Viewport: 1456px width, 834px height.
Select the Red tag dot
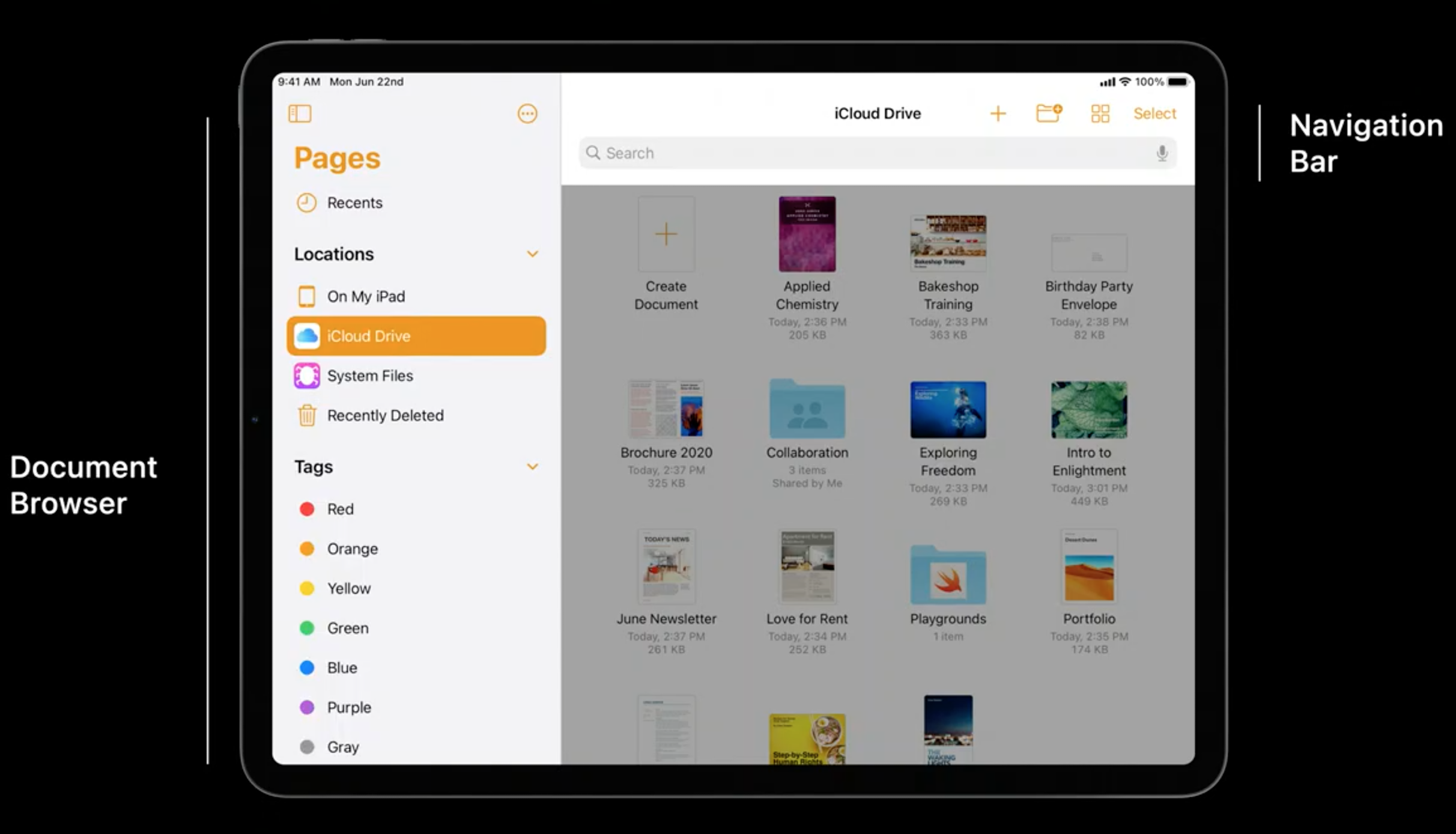click(306, 509)
